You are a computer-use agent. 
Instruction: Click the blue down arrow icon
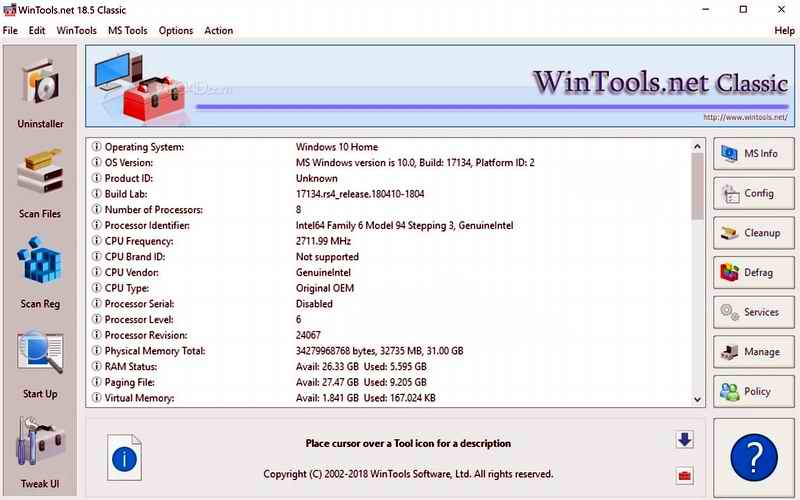point(684,440)
